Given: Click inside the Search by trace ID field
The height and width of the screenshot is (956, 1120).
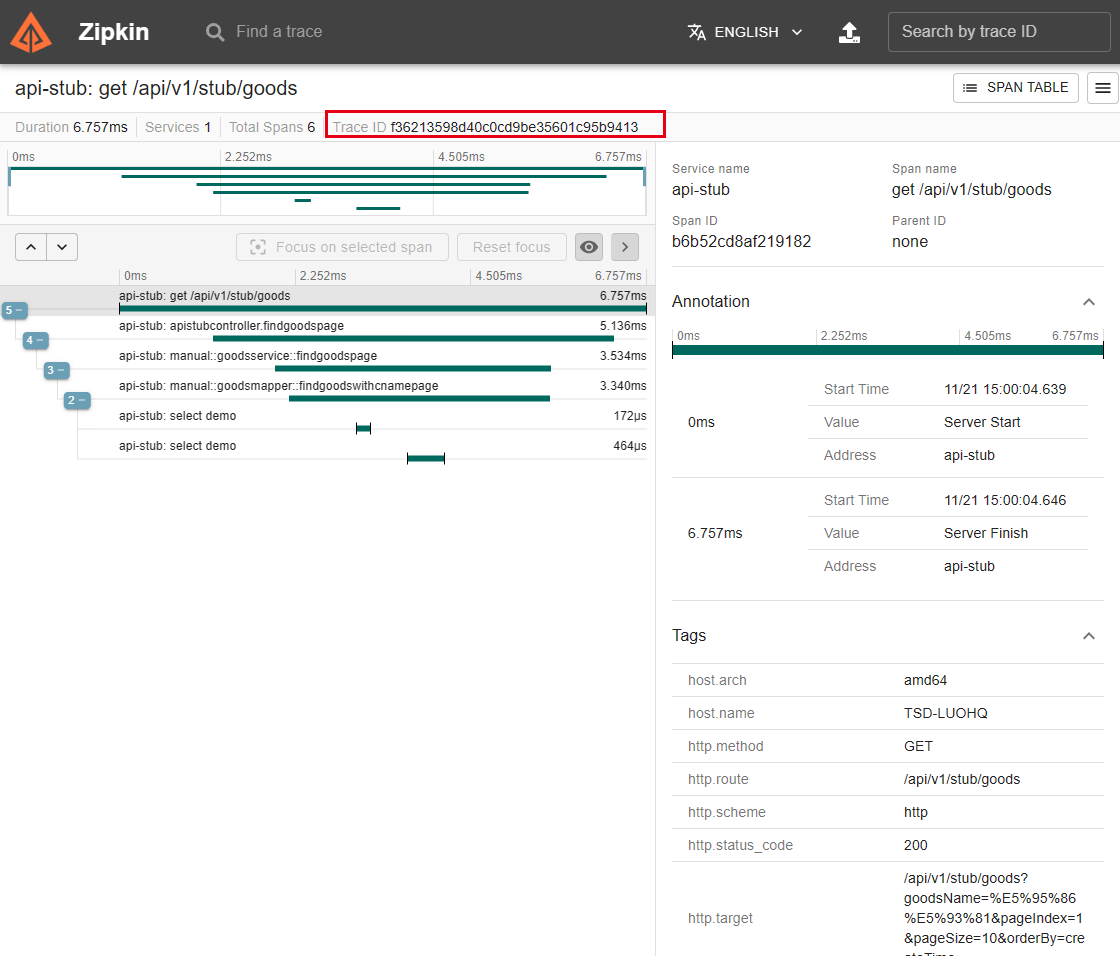Looking at the screenshot, I should coord(998,31).
